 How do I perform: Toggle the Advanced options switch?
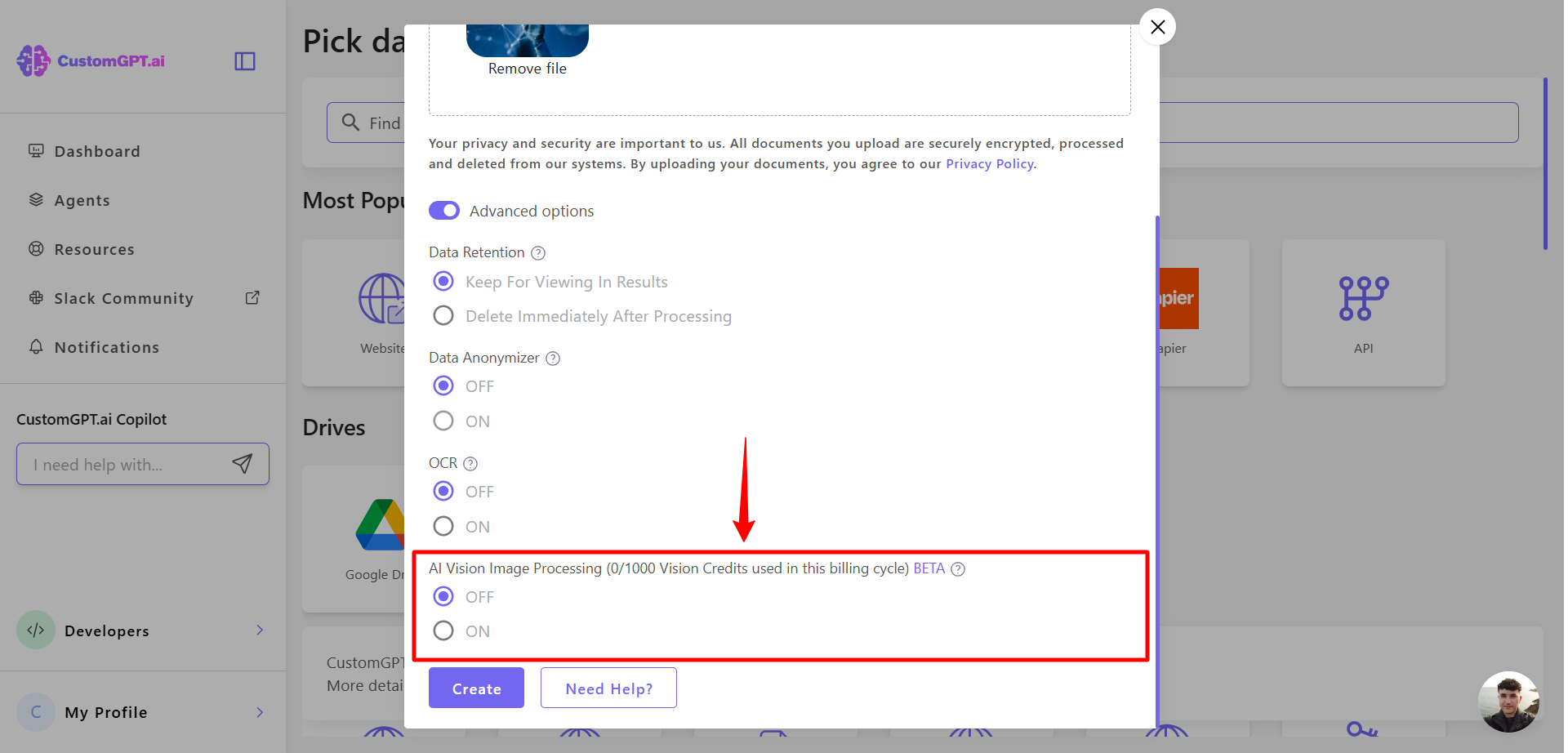[444, 211]
